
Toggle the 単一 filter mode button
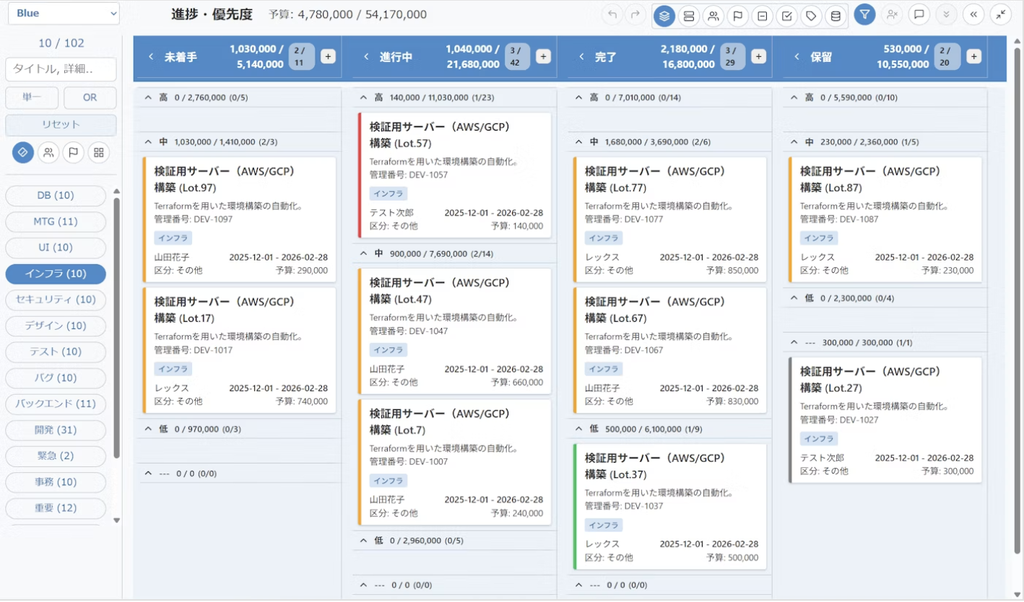point(31,97)
